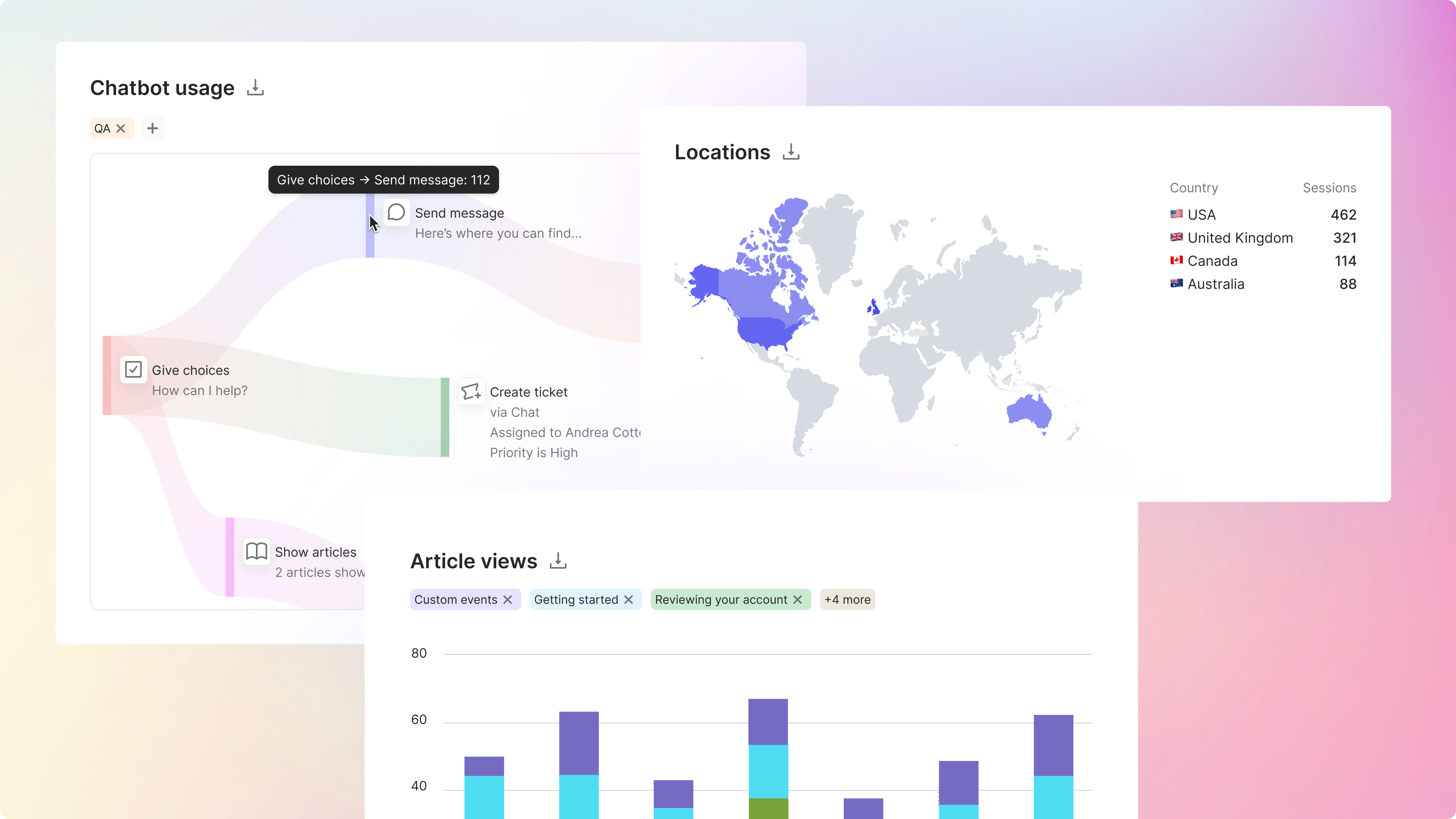This screenshot has width=1456, height=819.
Task: Click the Send message node label
Action: (460, 213)
